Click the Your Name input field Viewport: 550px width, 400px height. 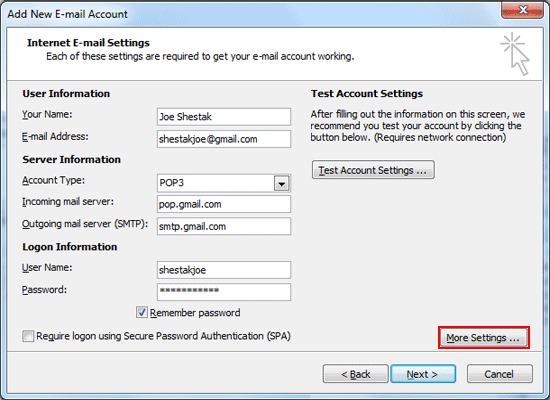tap(224, 117)
